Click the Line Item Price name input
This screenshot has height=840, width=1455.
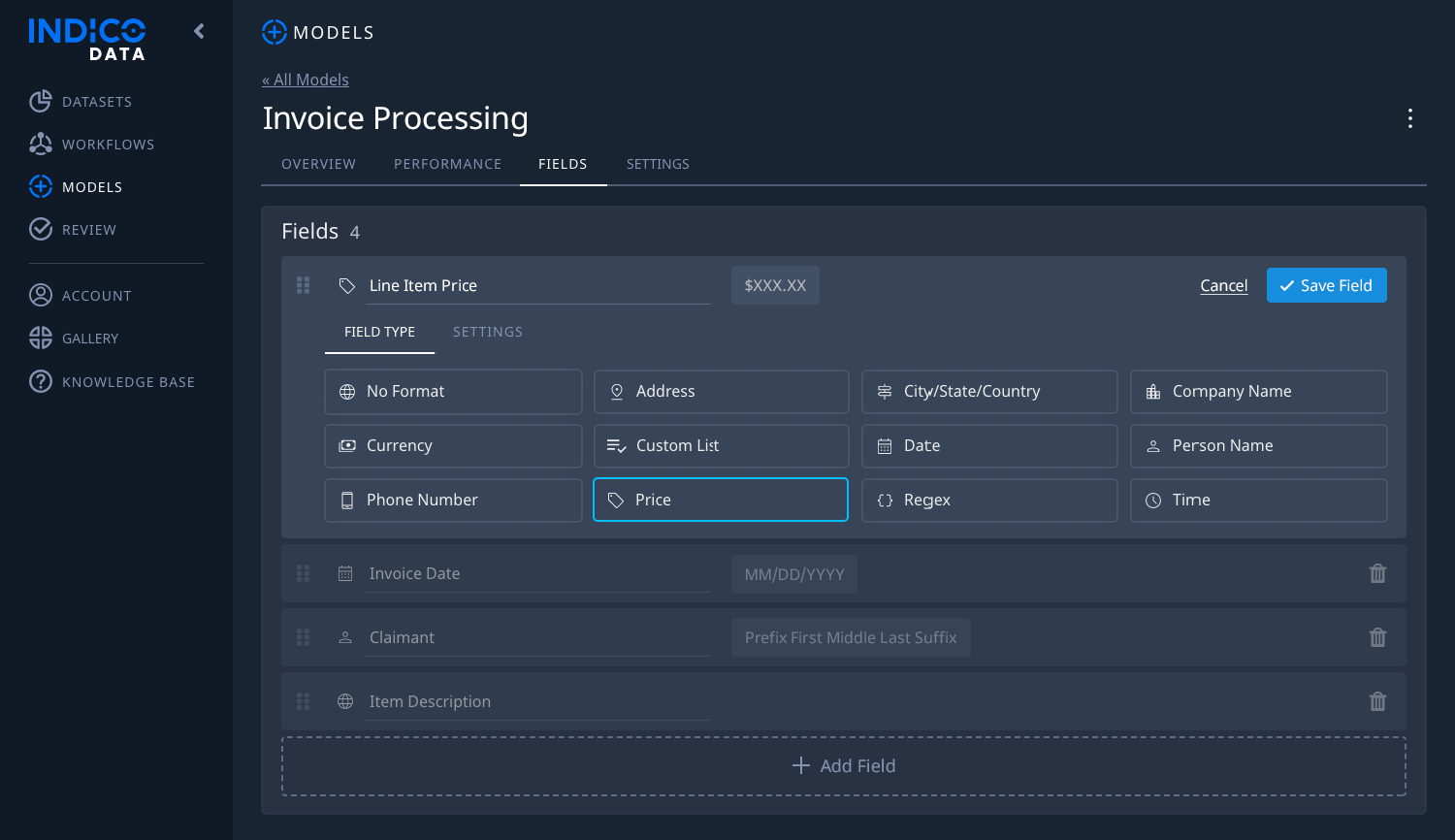536,285
